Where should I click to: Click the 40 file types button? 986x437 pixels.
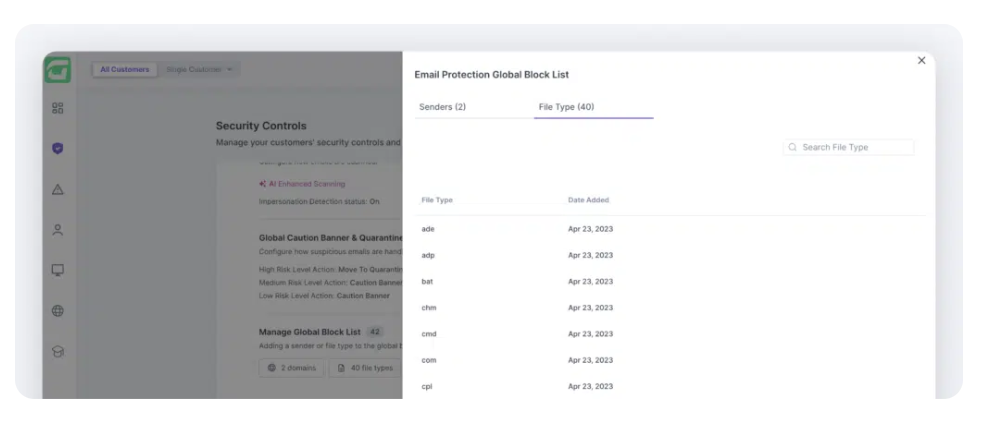click(365, 368)
